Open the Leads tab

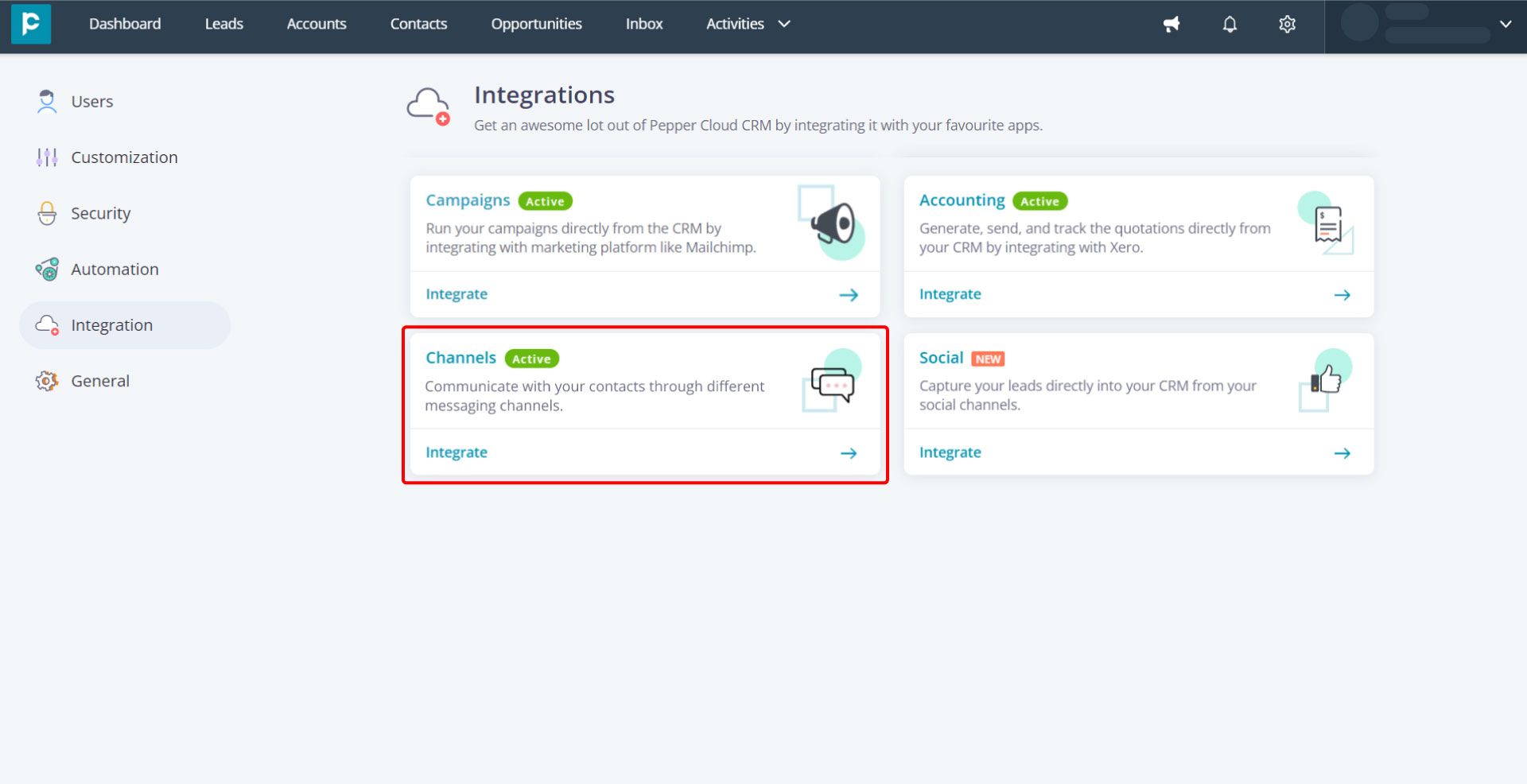point(223,24)
